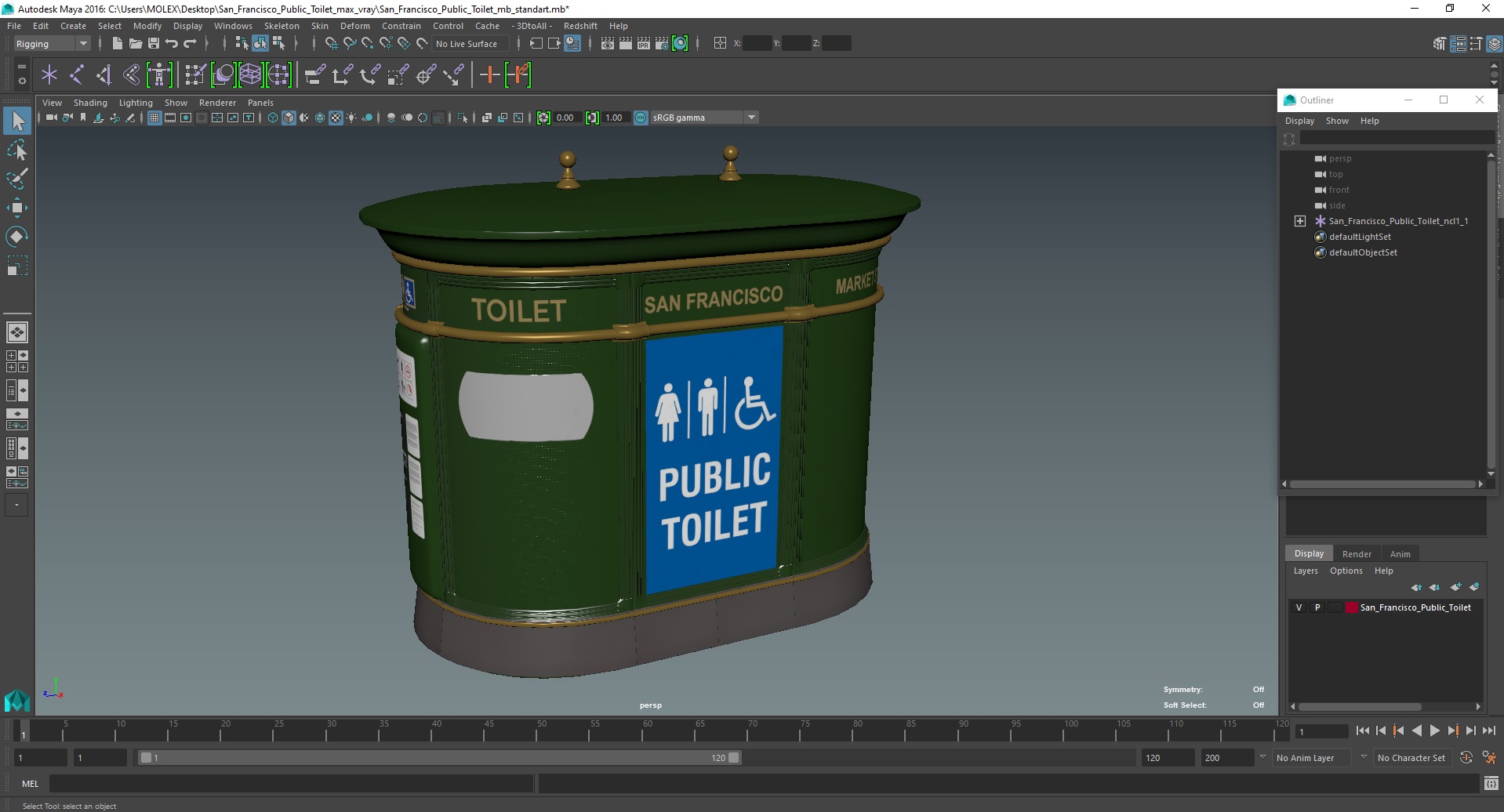The image size is (1504, 812).
Task: Click the Parent constraint shelf icon
Action: (x=314, y=75)
